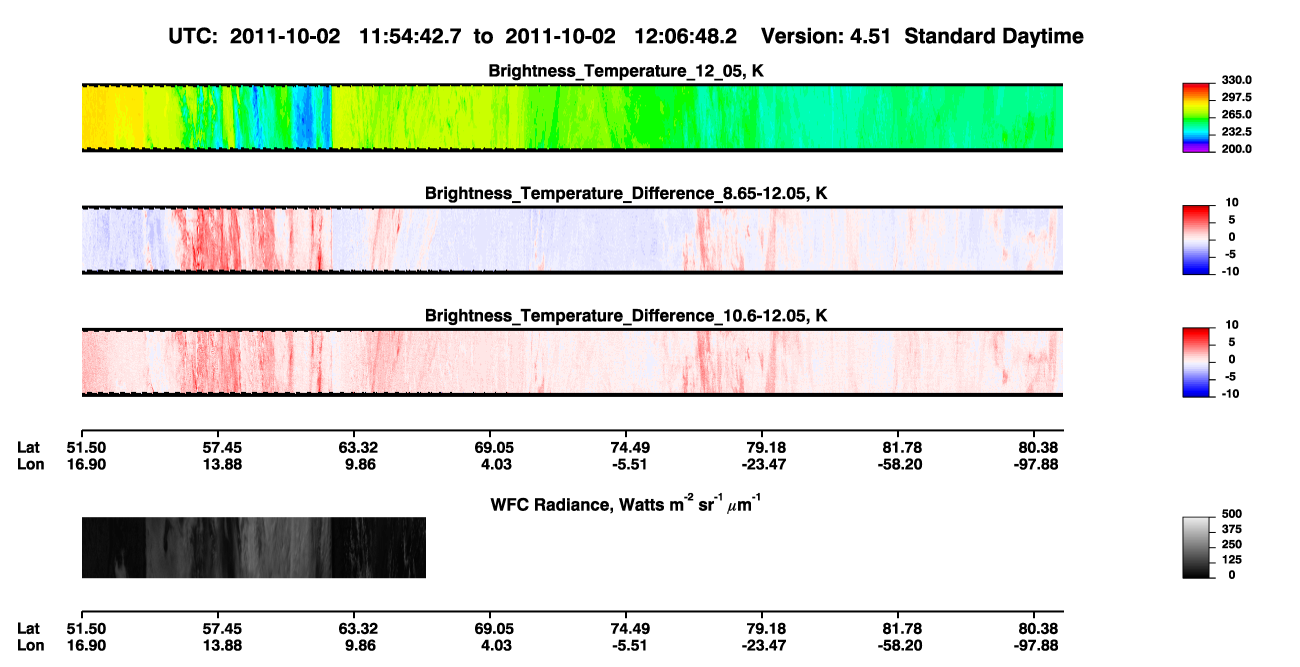The image size is (1300, 667).
Task: Click the 10 label on 8.65-12.05 colorbar
Action: coord(1233,203)
